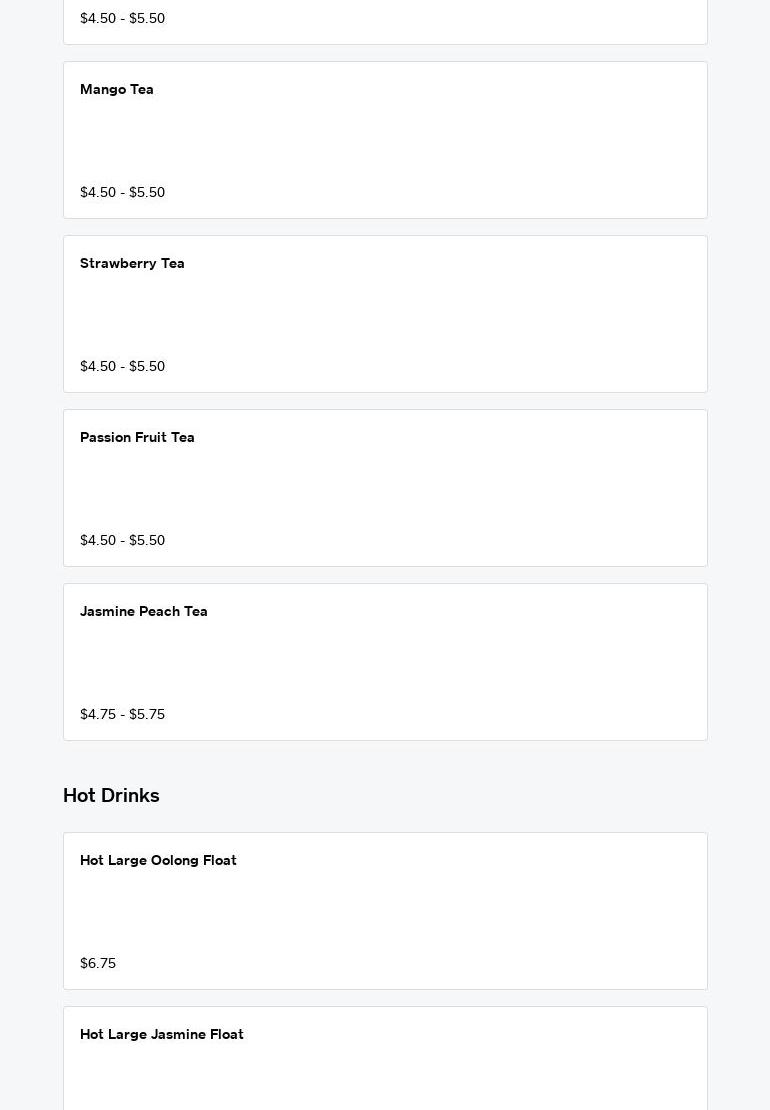Click the Strawberry Tea title text
The height and width of the screenshot is (1110, 770).
132,264
